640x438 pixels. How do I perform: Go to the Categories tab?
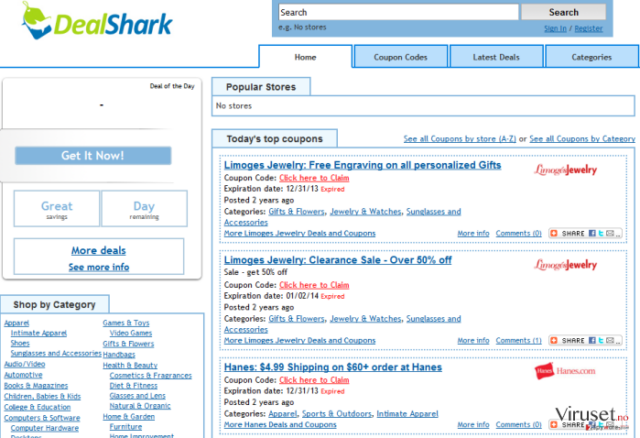[x=591, y=57]
